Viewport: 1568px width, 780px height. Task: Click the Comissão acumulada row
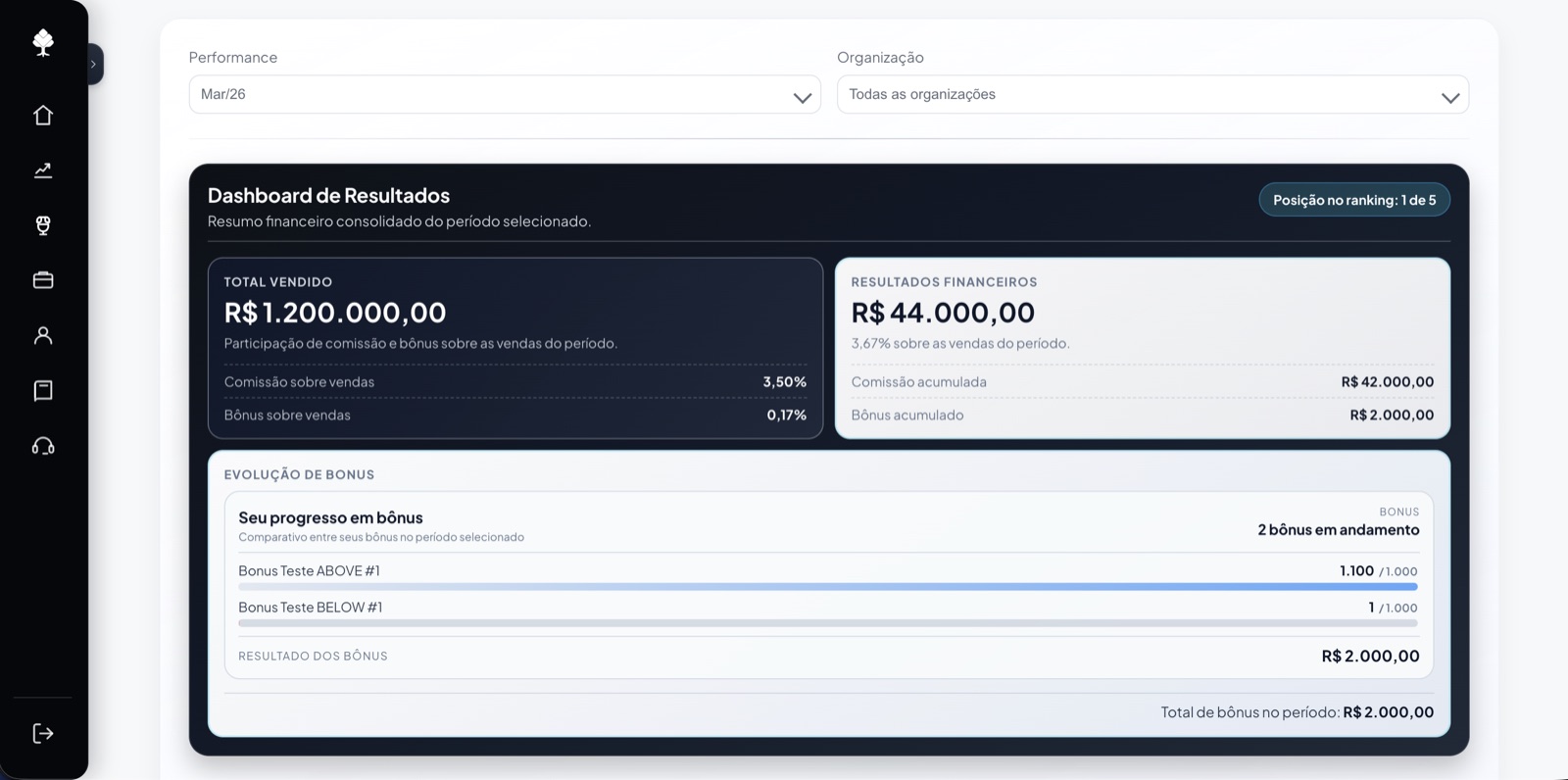(x=1142, y=382)
